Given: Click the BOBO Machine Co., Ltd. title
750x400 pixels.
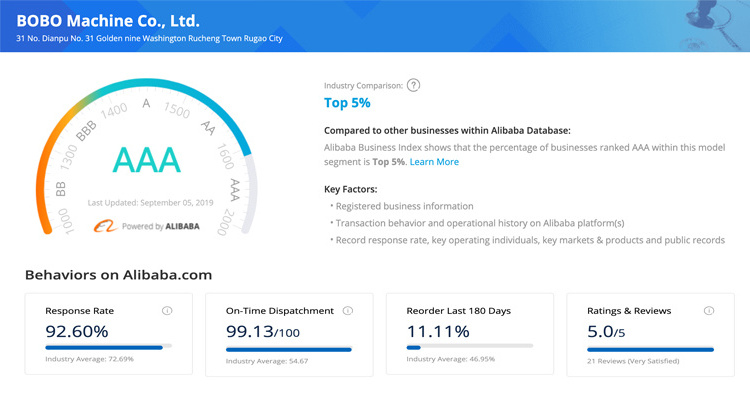Looking at the screenshot, I should pyautogui.click(x=108, y=20).
